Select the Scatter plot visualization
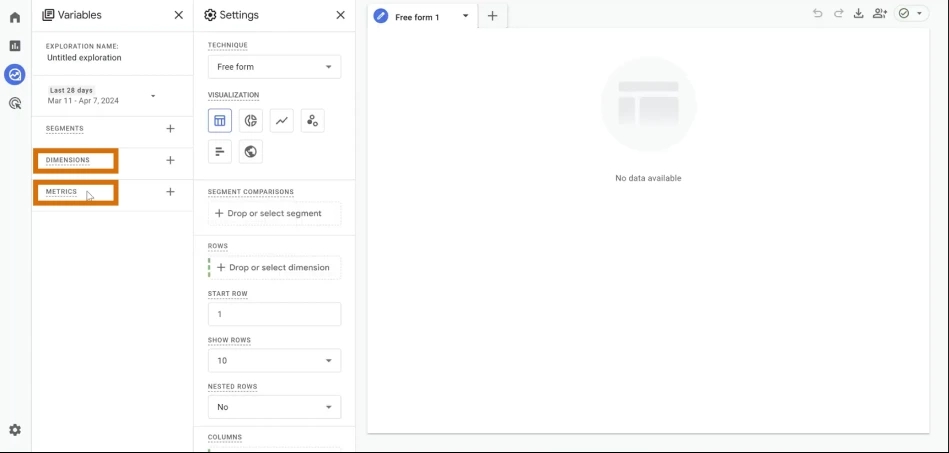The height and width of the screenshot is (453, 949). coord(312,121)
